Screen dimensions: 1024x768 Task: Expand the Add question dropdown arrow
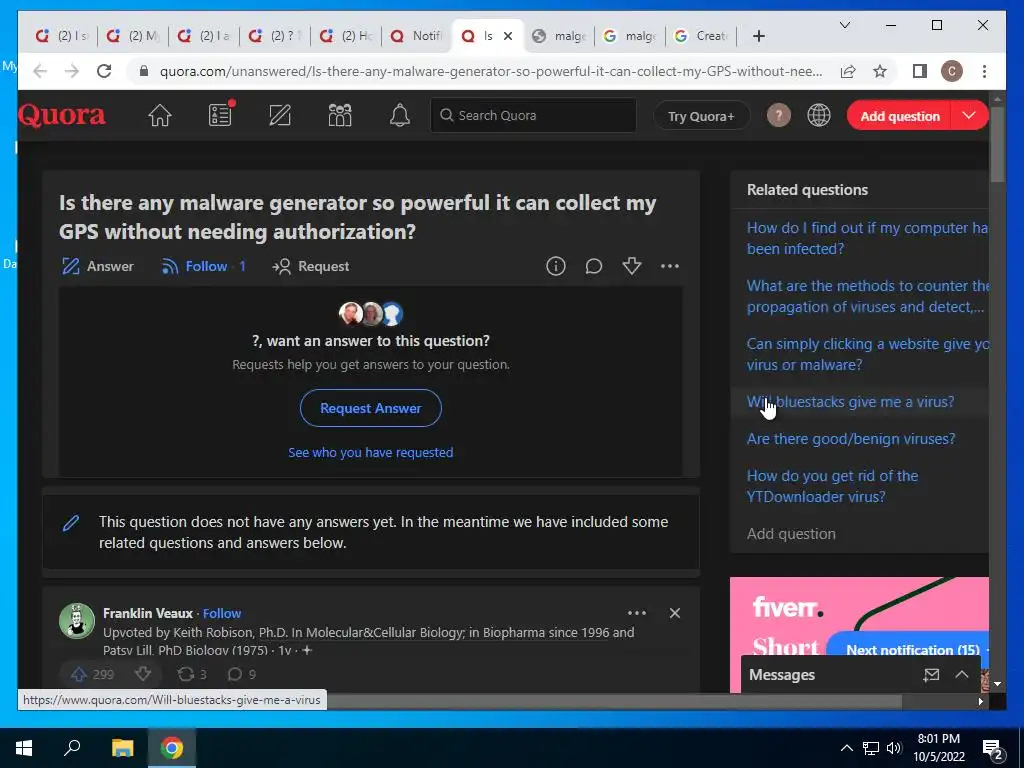tap(969, 116)
